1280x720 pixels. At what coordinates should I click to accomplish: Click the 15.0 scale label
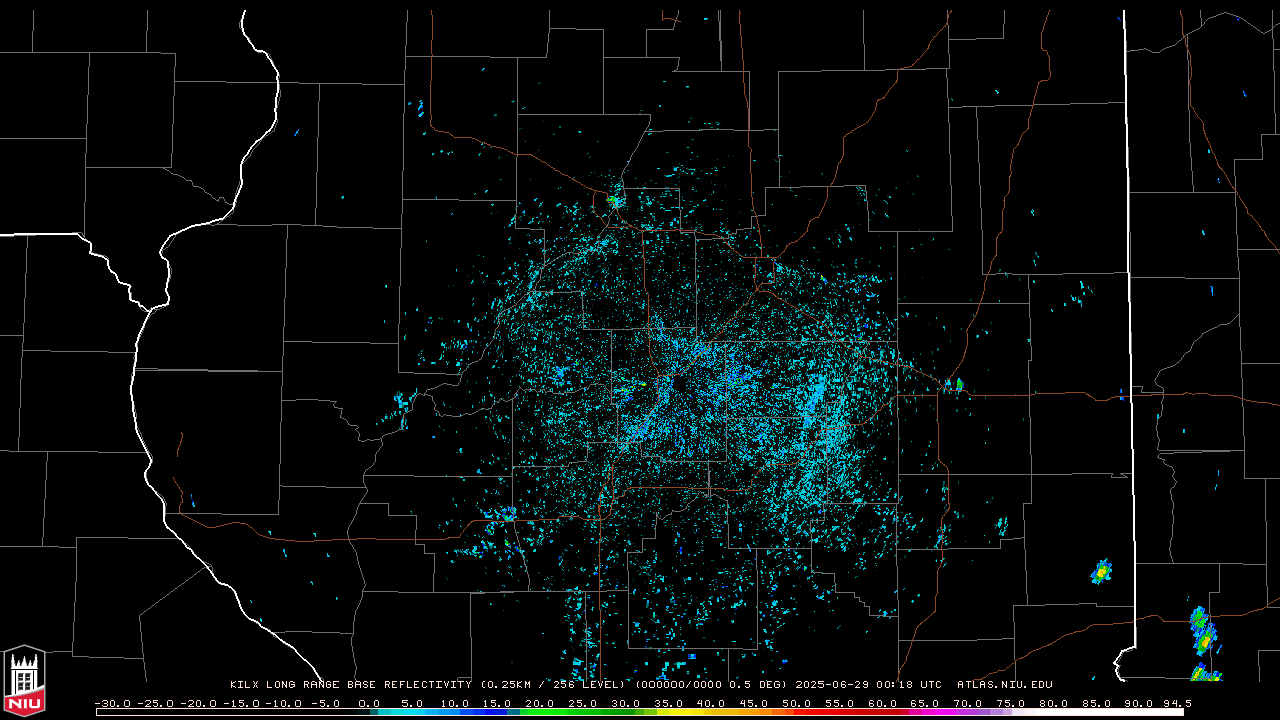[497, 704]
